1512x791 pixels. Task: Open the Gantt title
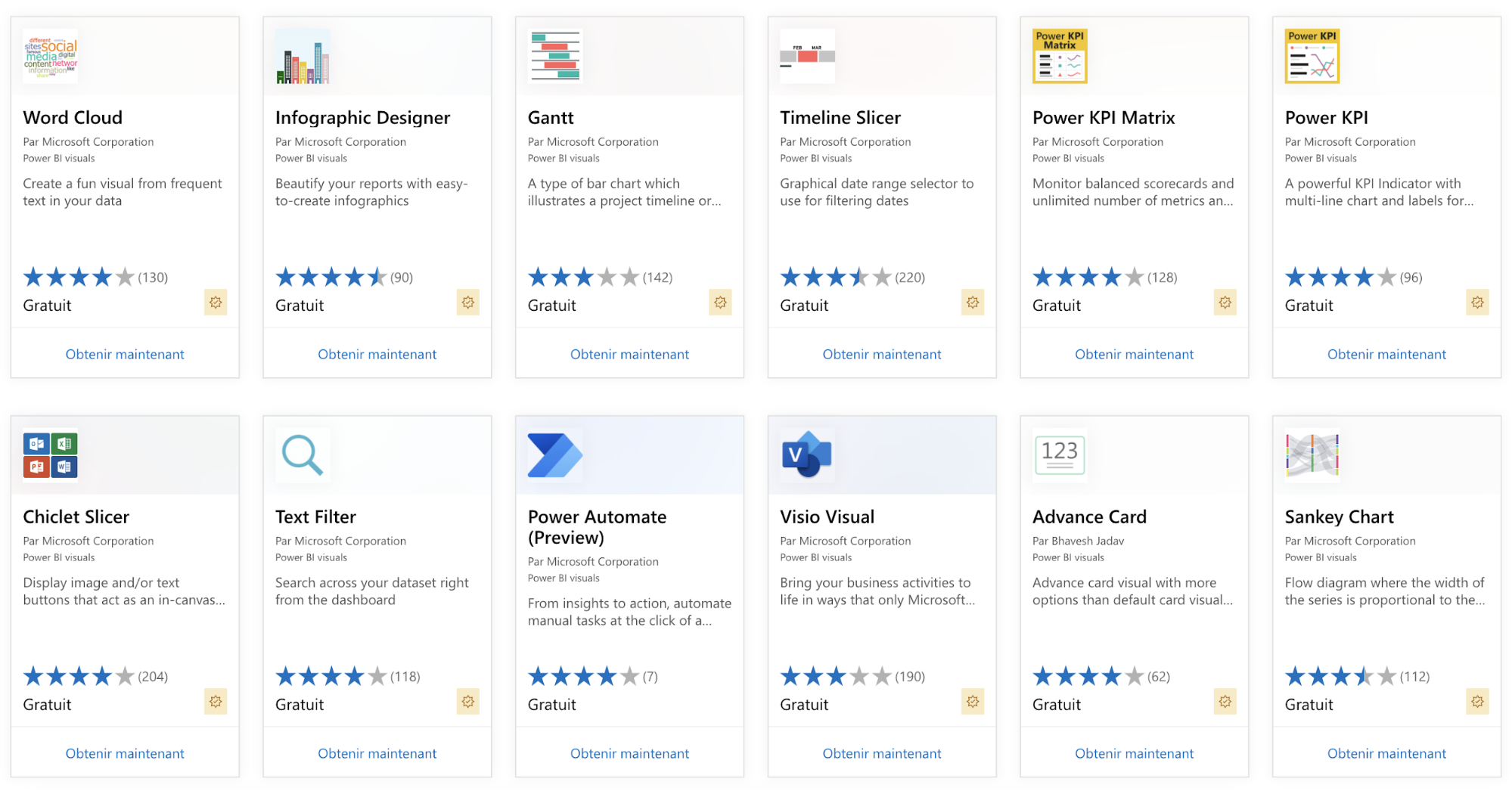coord(551,118)
